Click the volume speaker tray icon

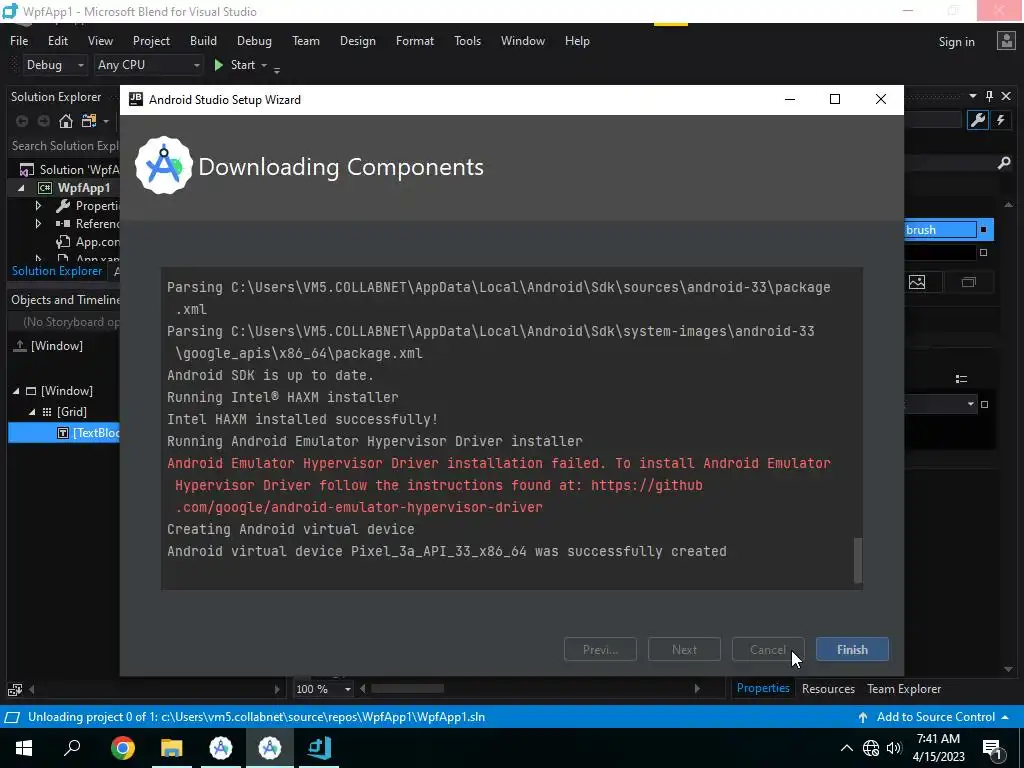tap(894, 748)
